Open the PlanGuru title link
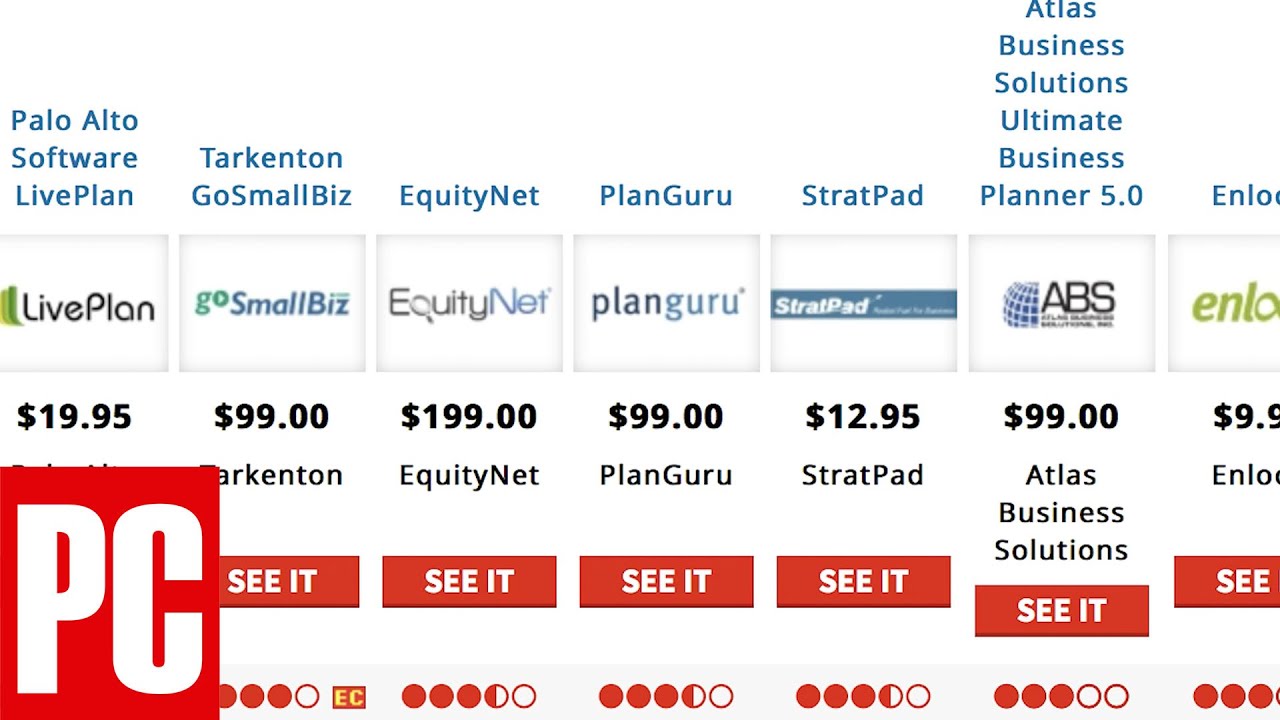The height and width of the screenshot is (720, 1280). click(x=666, y=195)
